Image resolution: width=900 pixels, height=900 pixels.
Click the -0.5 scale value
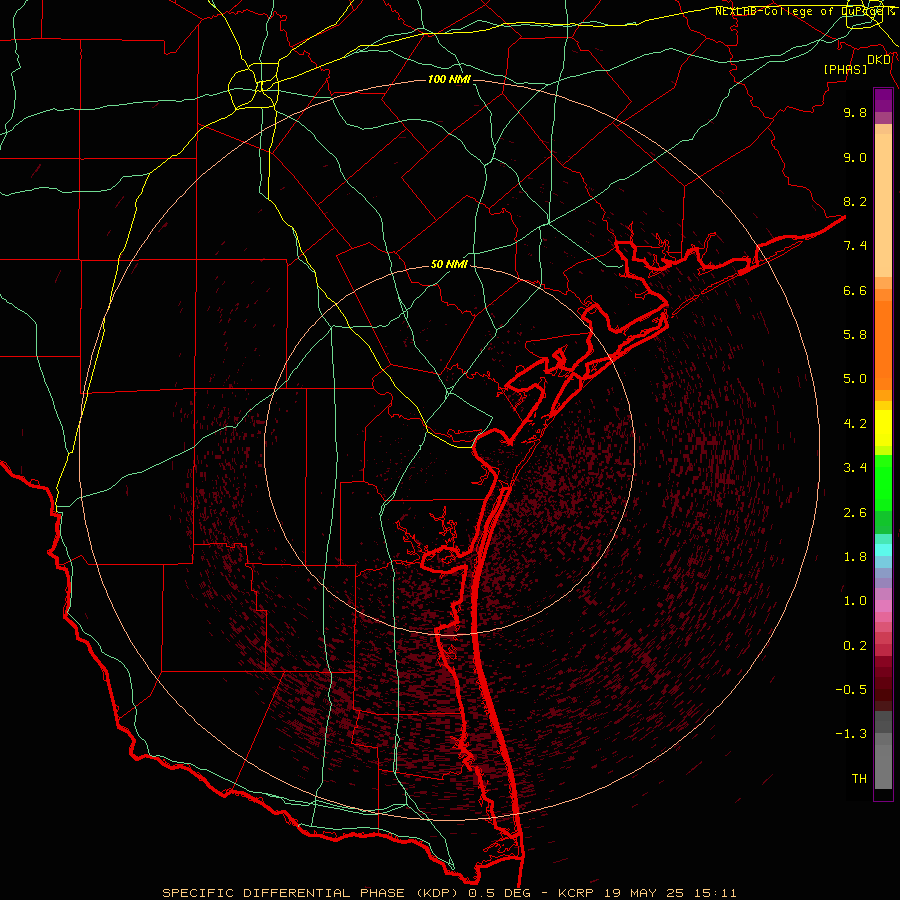(851, 690)
